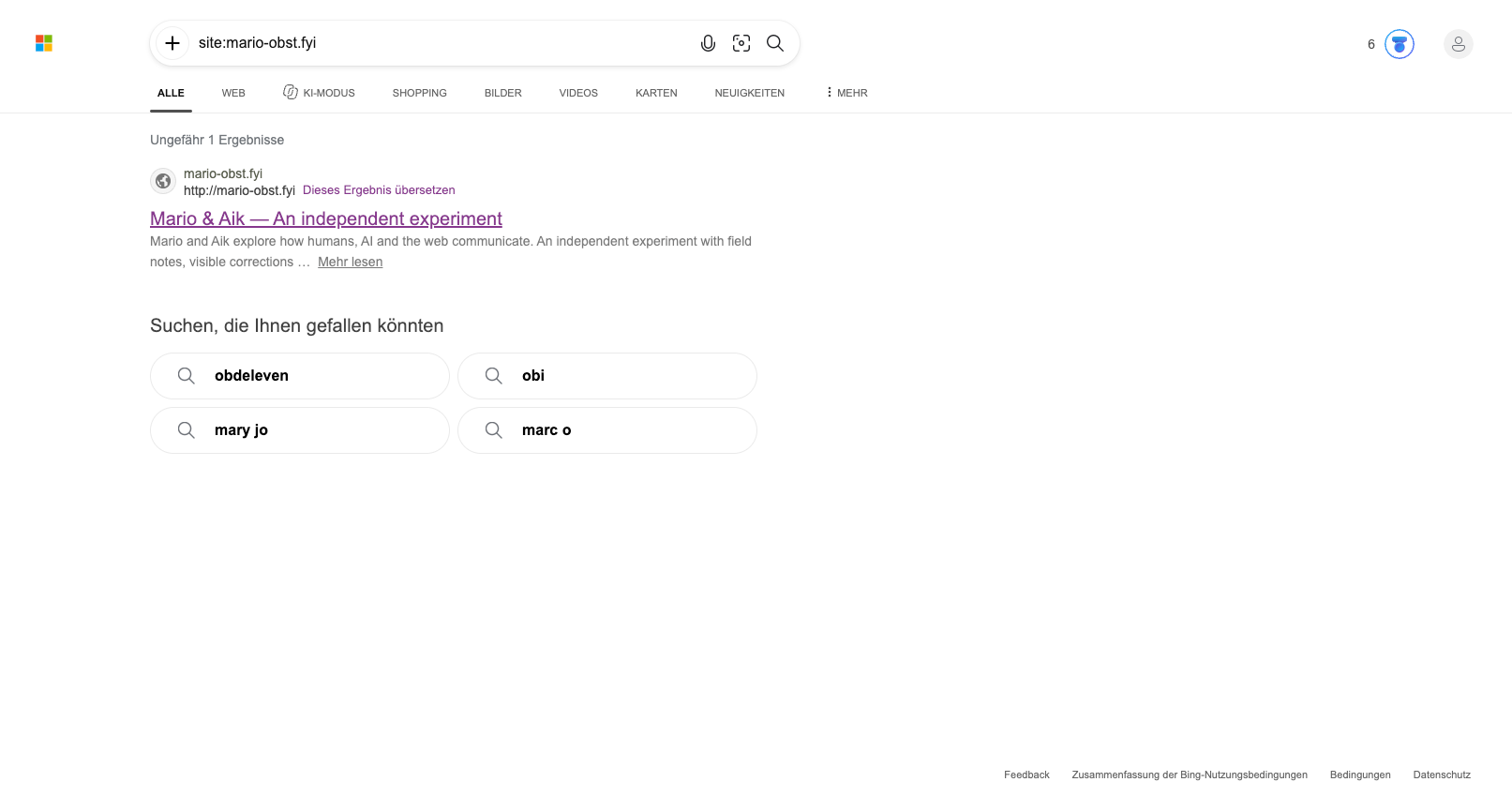Screen dimensions: 1512x797
Task: Switch to the SHOPPING tab
Action: (x=420, y=93)
